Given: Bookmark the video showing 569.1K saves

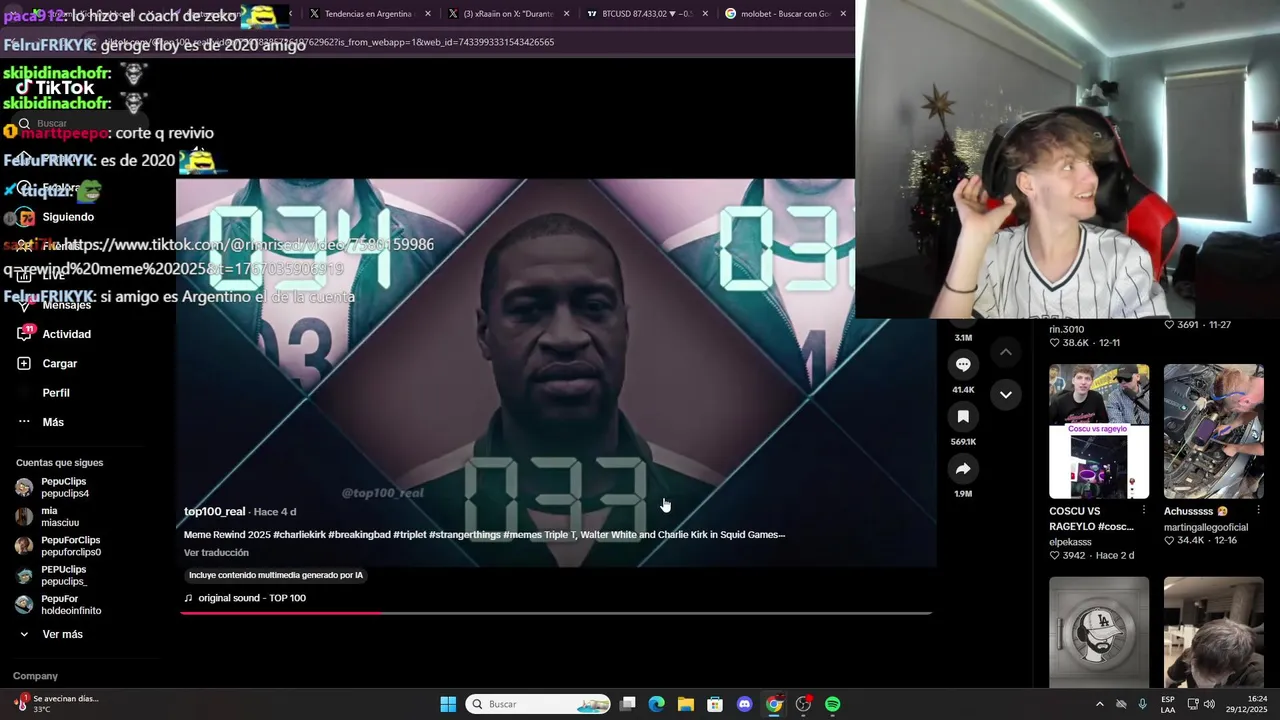Looking at the screenshot, I should (963, 417).
